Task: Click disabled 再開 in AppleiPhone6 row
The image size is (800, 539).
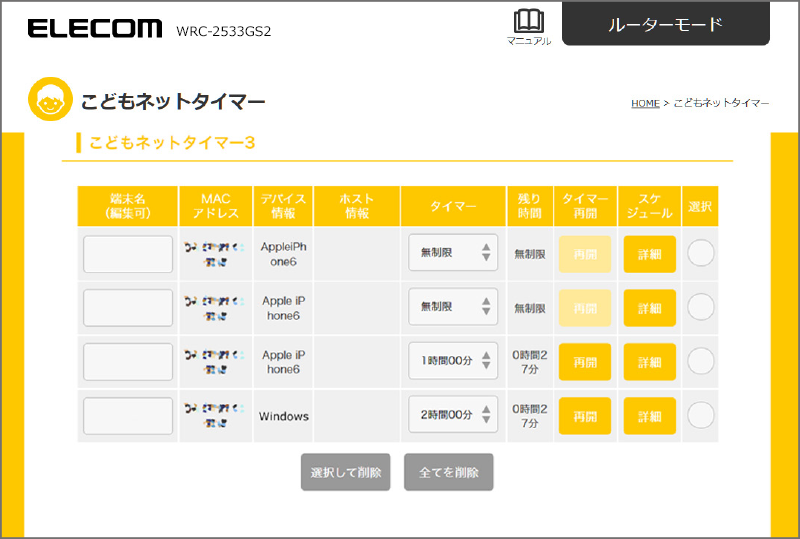Action: tap(585, 254)
